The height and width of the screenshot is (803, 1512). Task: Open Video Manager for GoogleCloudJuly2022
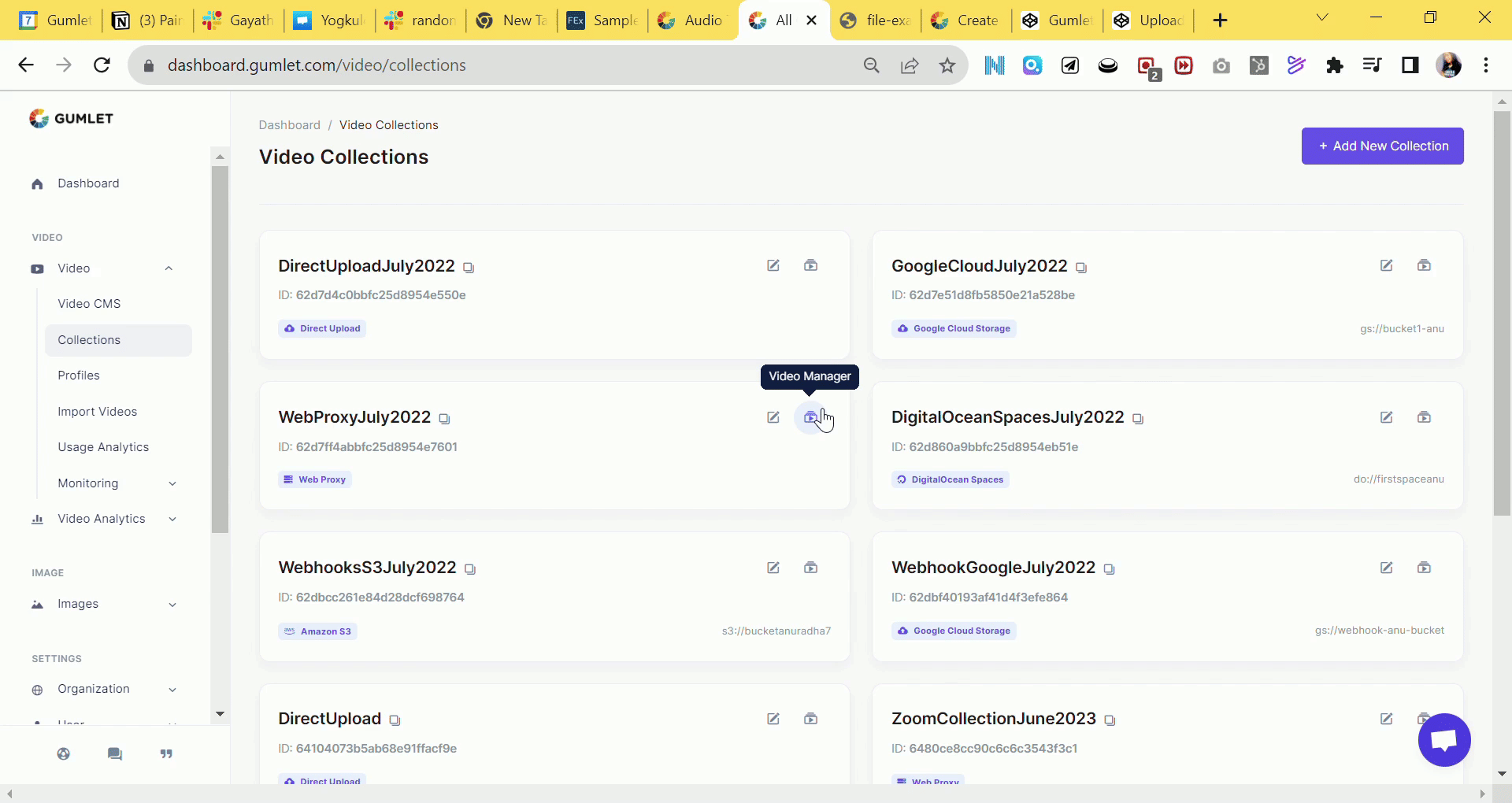pos(1424,265)
